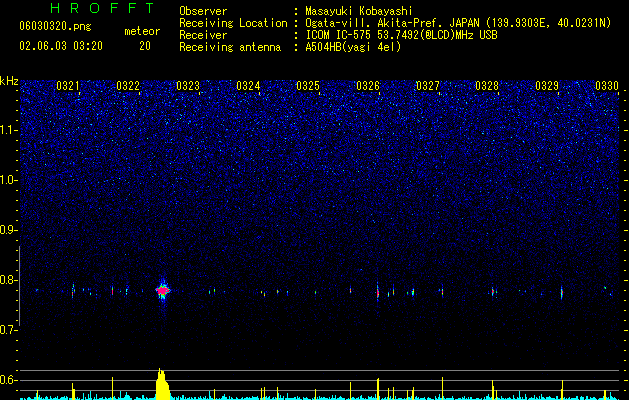Click the 1.0 kHz axis label

(x=9, y=180)
